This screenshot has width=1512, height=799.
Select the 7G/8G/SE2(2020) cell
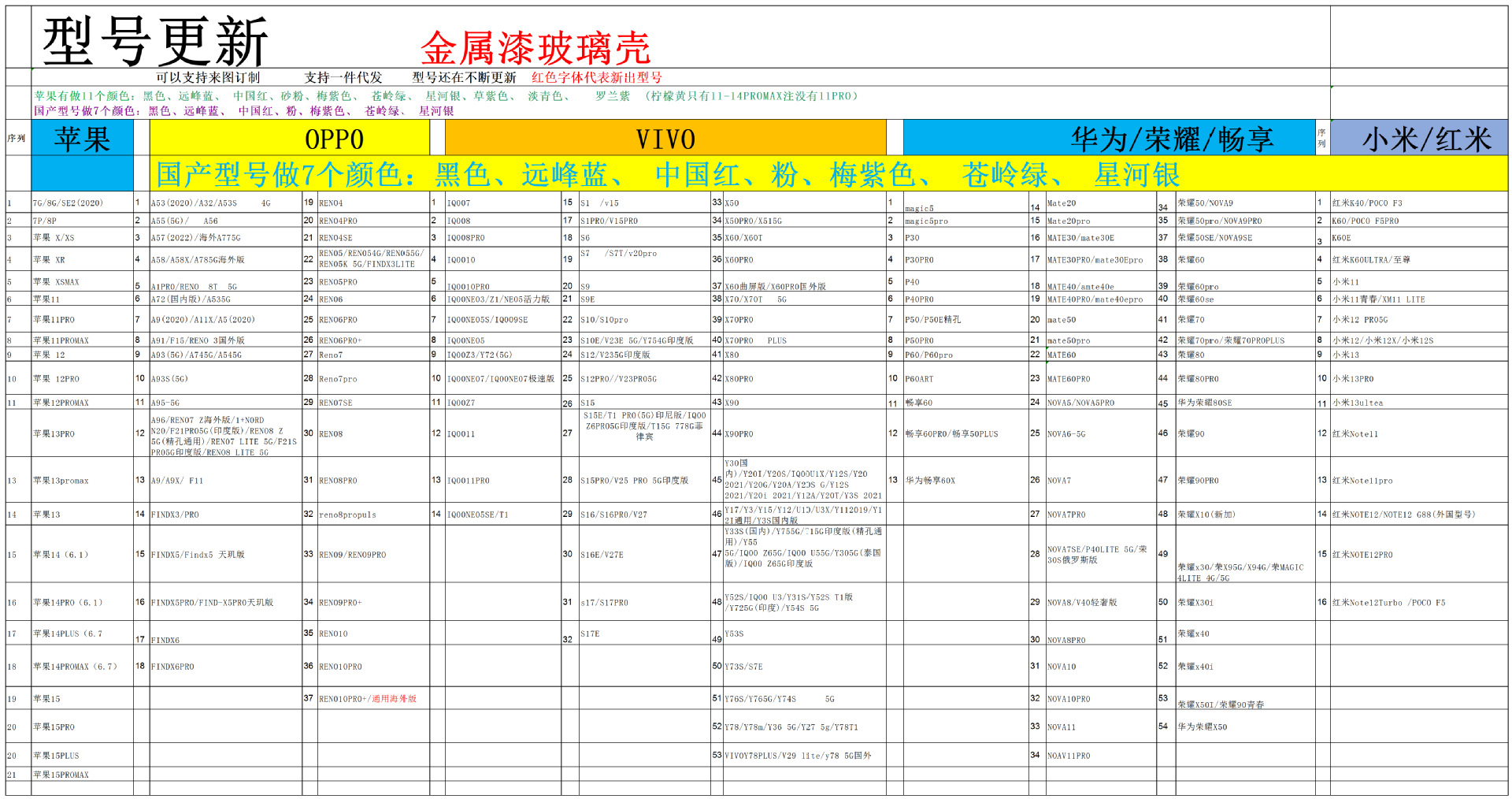click(83, 203)
